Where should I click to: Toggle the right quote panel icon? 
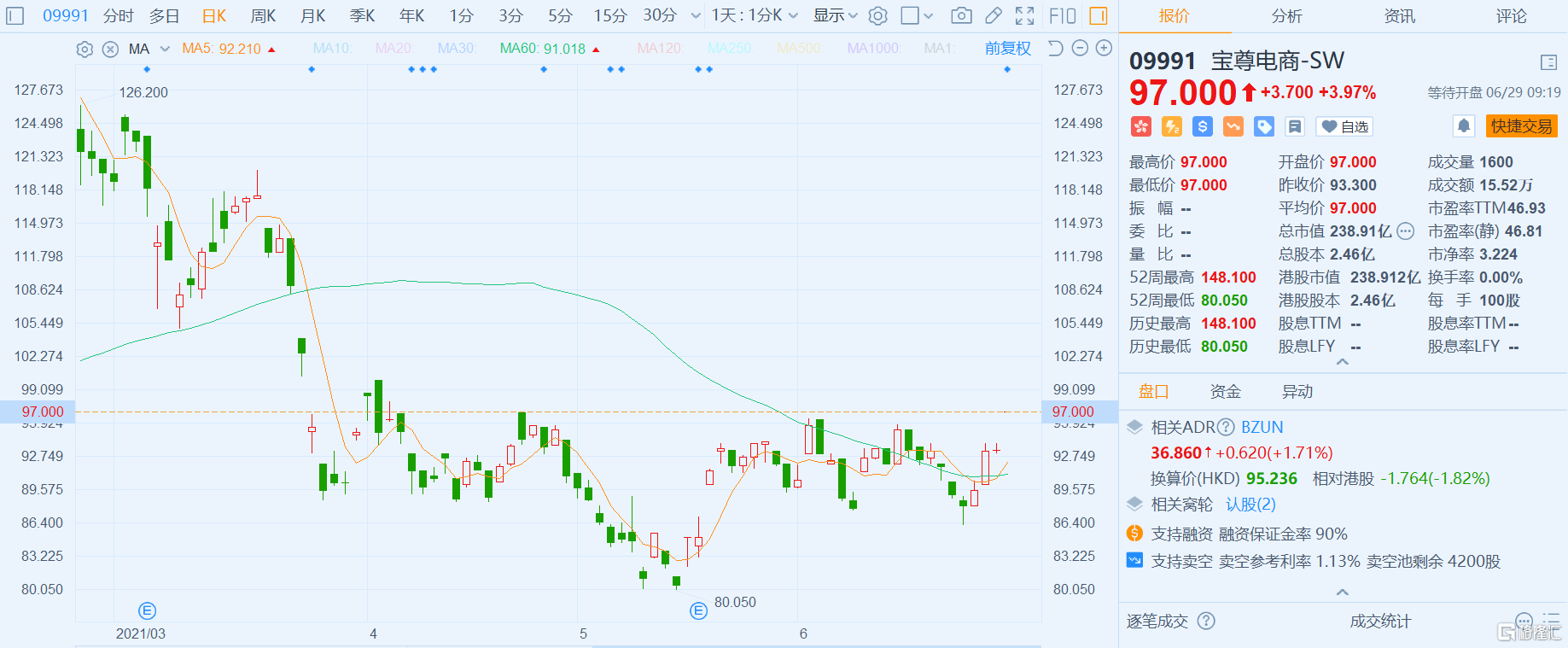1099,15
